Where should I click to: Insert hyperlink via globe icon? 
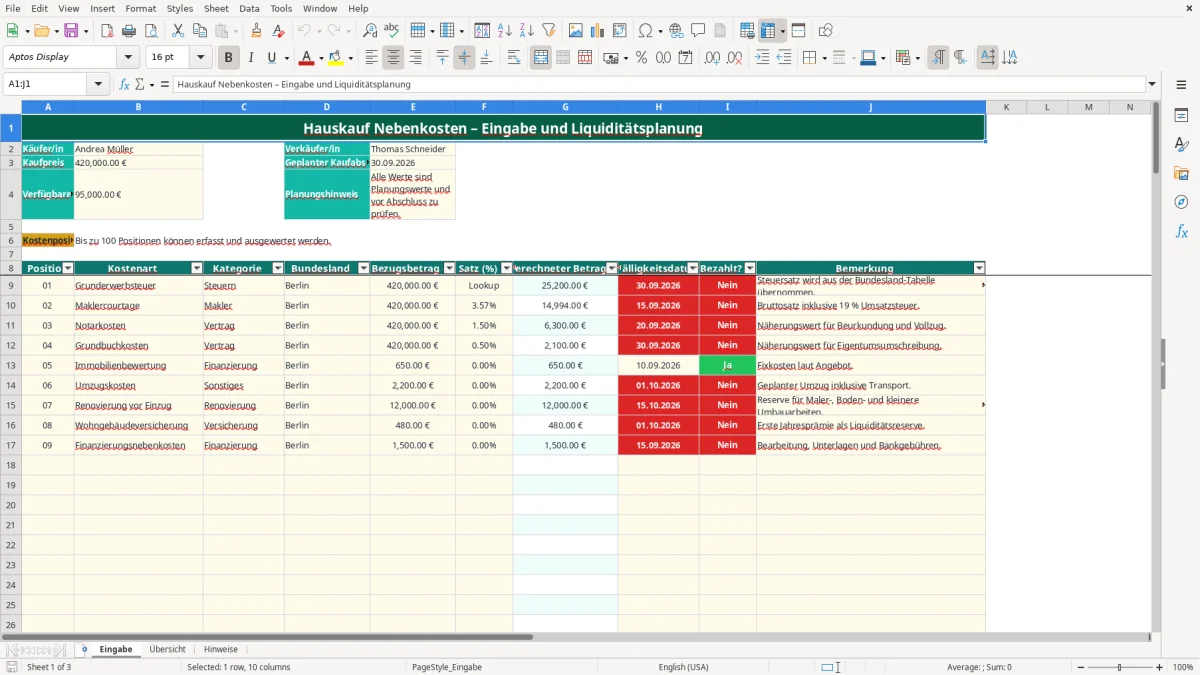pyautogui.click(x=676, y=31)
